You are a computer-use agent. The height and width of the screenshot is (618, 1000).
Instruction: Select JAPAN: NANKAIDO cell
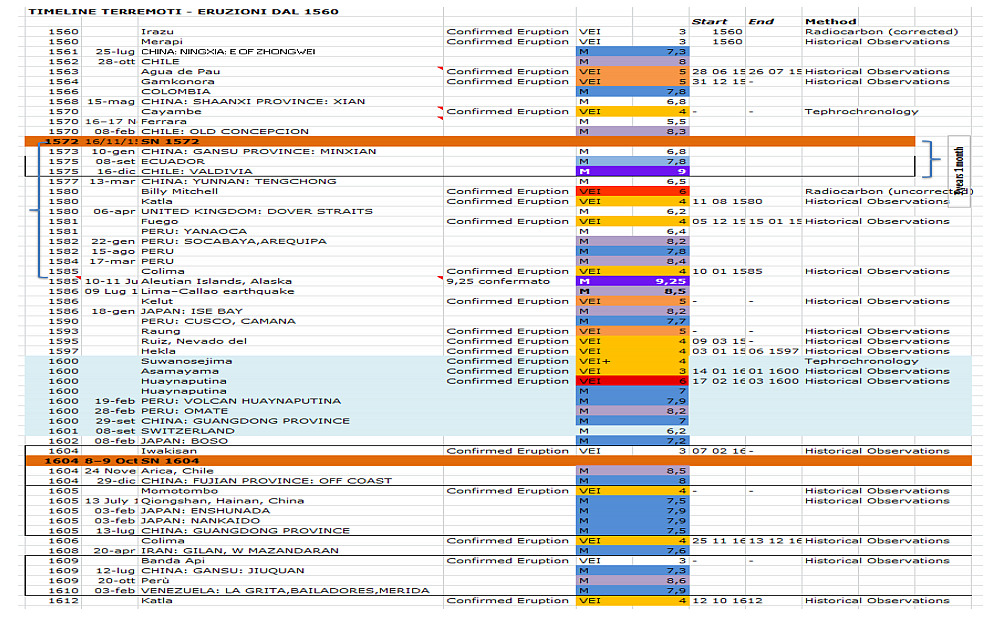tap(200, 521)
